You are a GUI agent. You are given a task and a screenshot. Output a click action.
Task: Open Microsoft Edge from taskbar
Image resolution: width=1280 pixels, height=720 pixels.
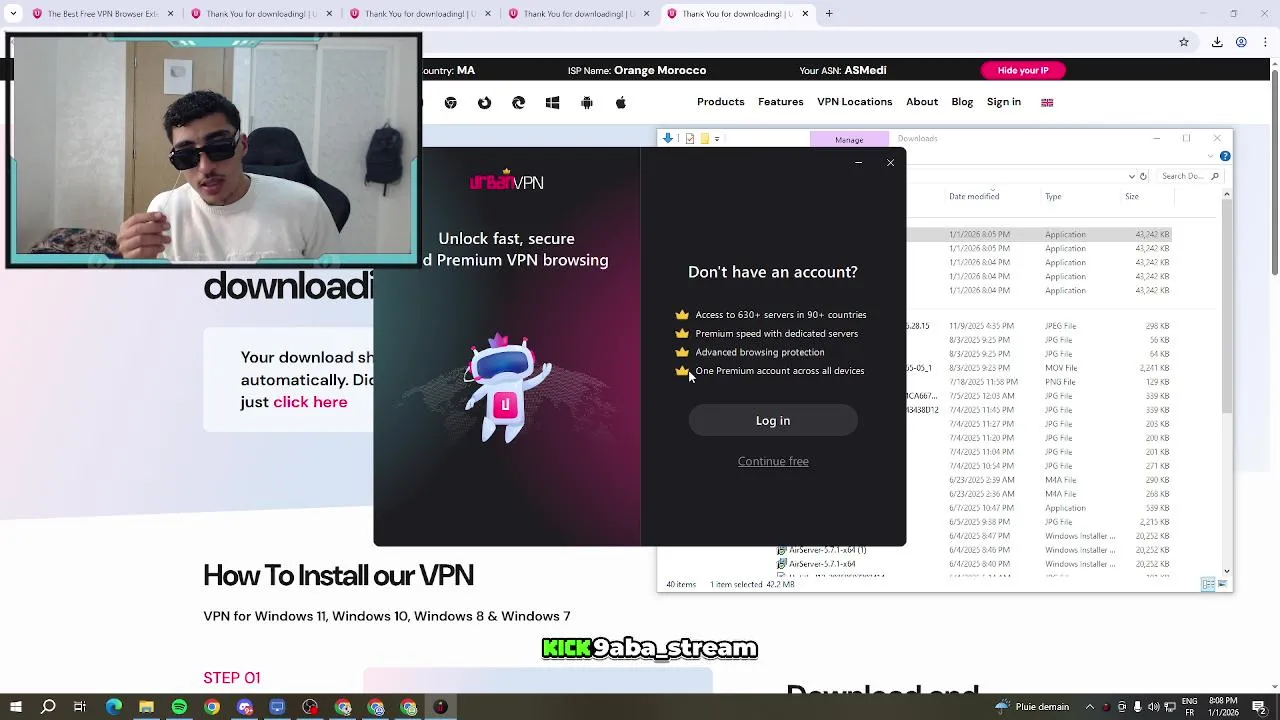pos(113,707)
